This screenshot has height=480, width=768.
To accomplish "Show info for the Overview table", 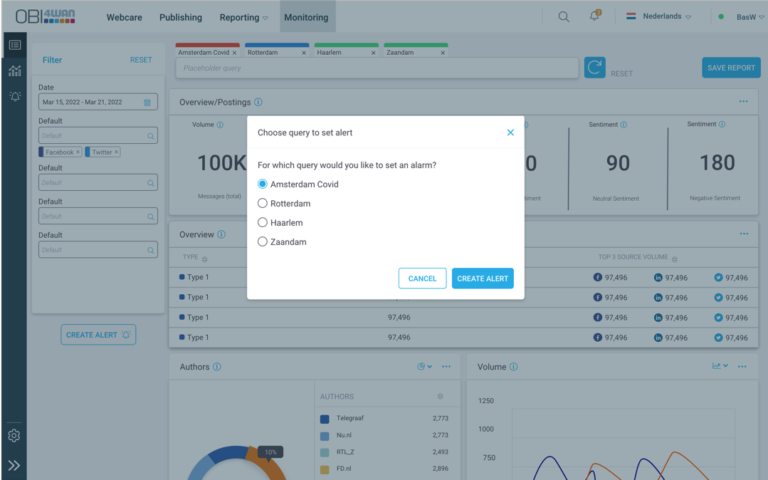I will pyautogui.click(x=221, y=234).
